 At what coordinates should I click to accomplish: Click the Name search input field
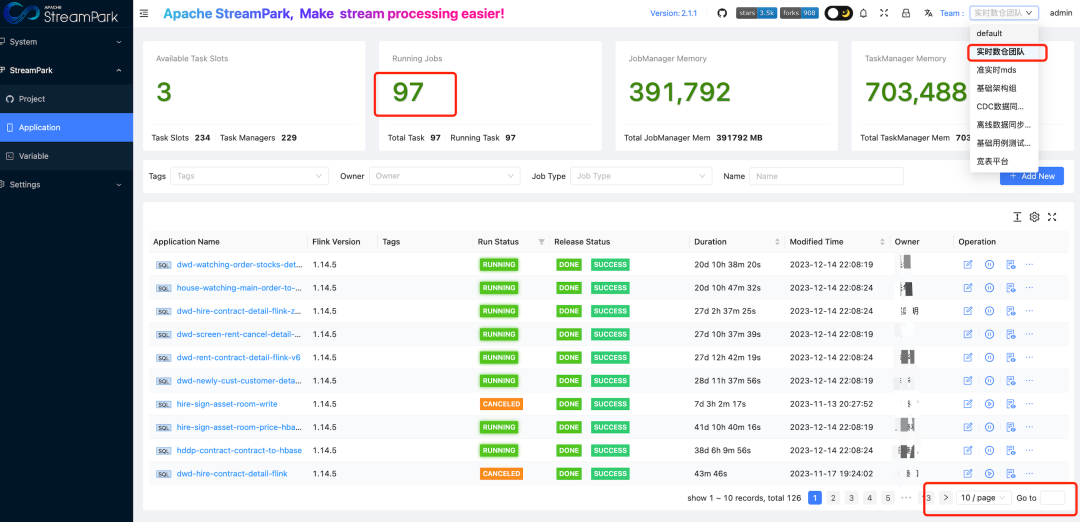(826, 176)
